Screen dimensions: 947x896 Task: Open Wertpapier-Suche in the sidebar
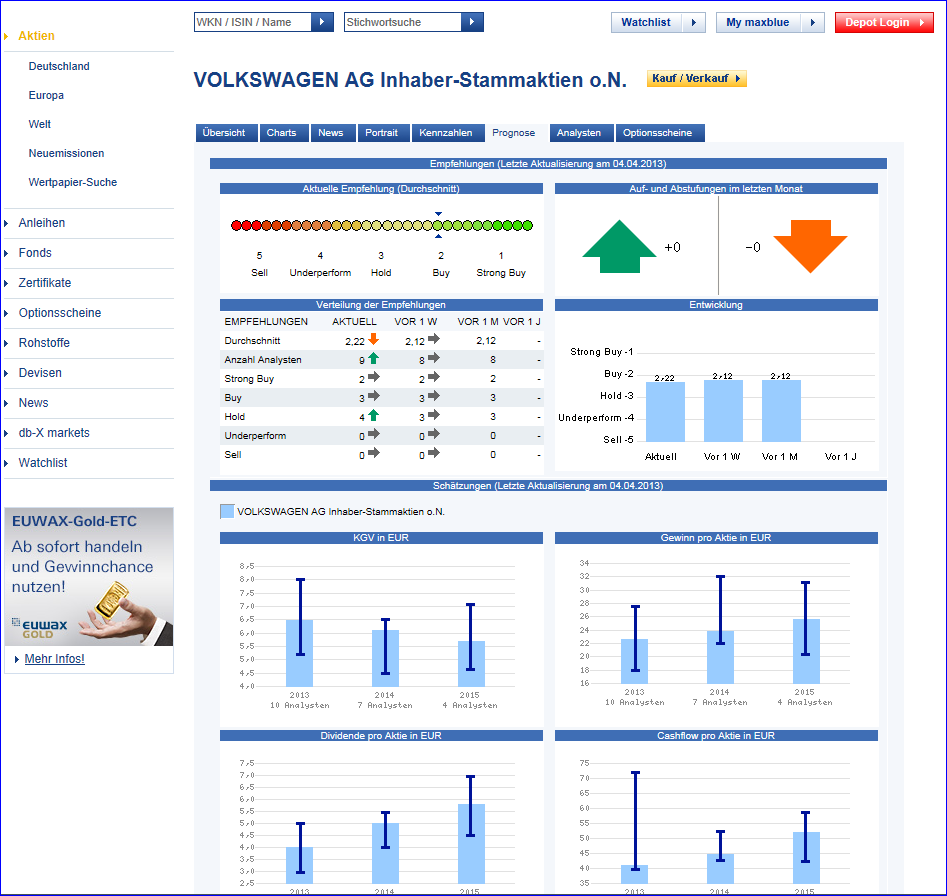point(72,182)
